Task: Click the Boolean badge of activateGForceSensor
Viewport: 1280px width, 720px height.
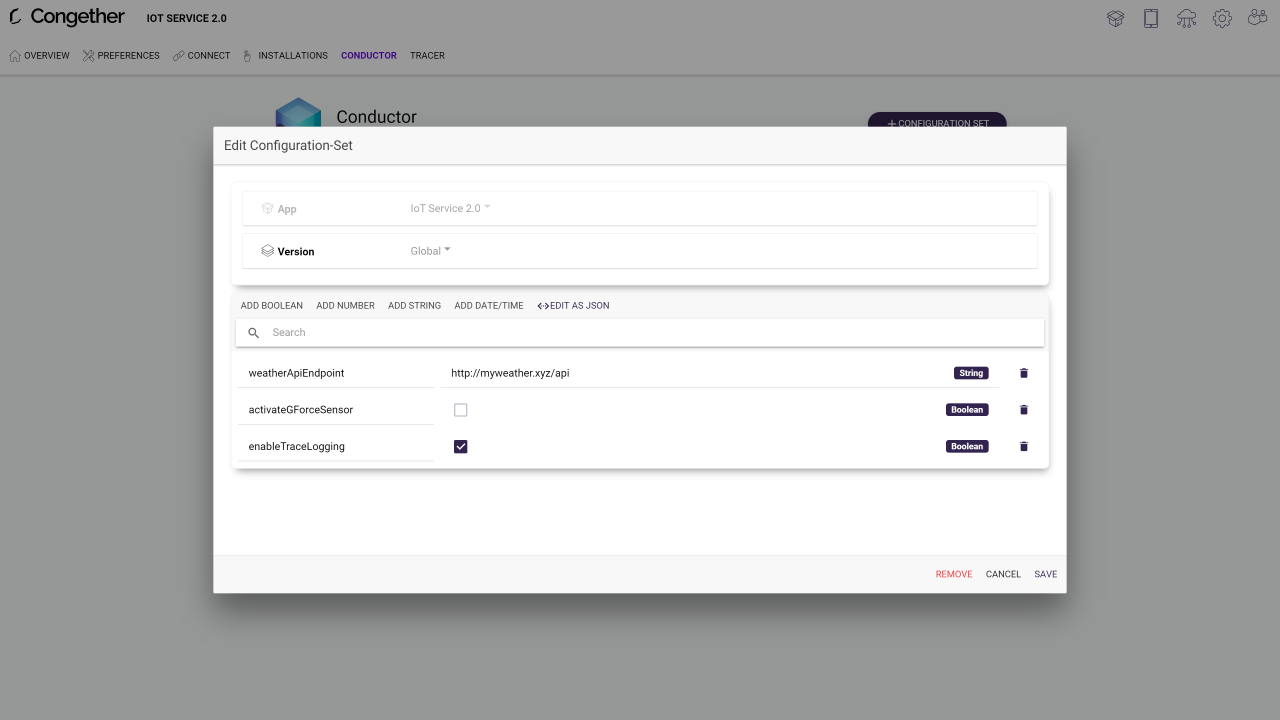Action: point(967,410)
